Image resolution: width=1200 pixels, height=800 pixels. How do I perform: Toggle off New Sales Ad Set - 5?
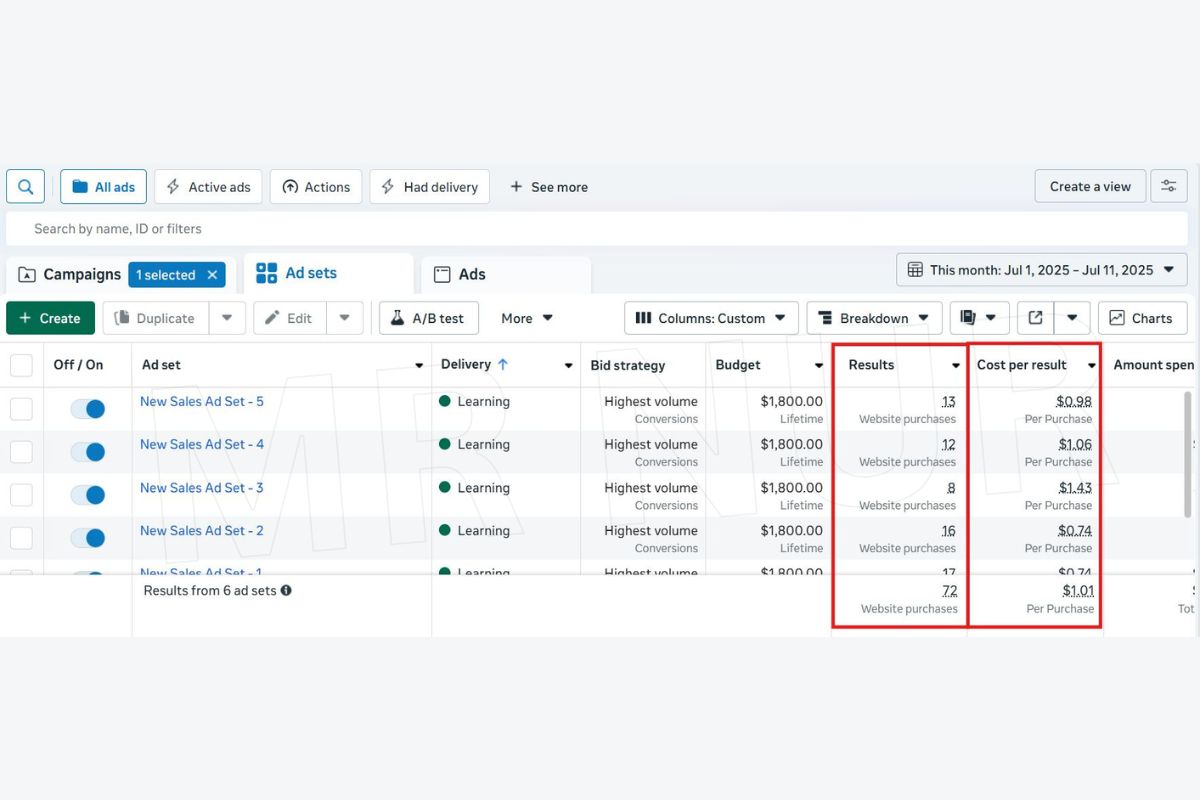(88, 408)
